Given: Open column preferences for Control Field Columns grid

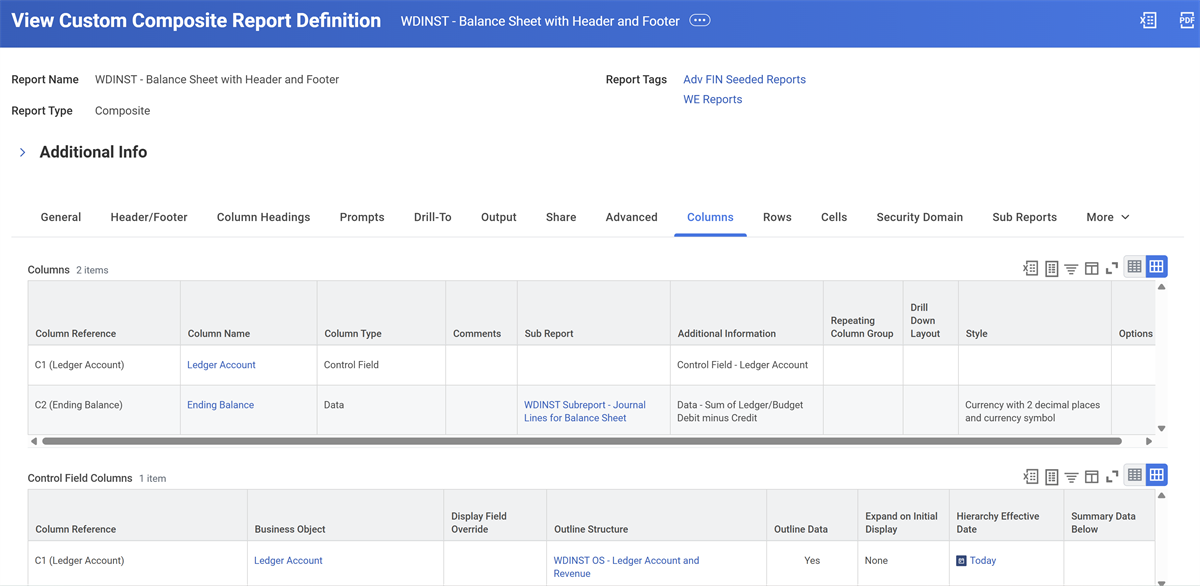Looking at the screenshot, I should (1092, 477).
